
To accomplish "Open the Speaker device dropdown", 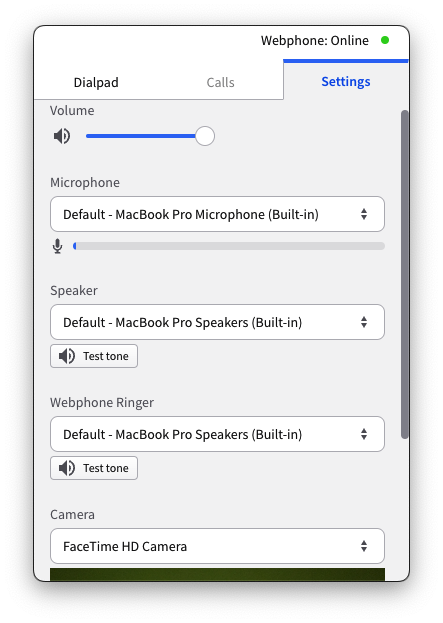I will [217, 322].
